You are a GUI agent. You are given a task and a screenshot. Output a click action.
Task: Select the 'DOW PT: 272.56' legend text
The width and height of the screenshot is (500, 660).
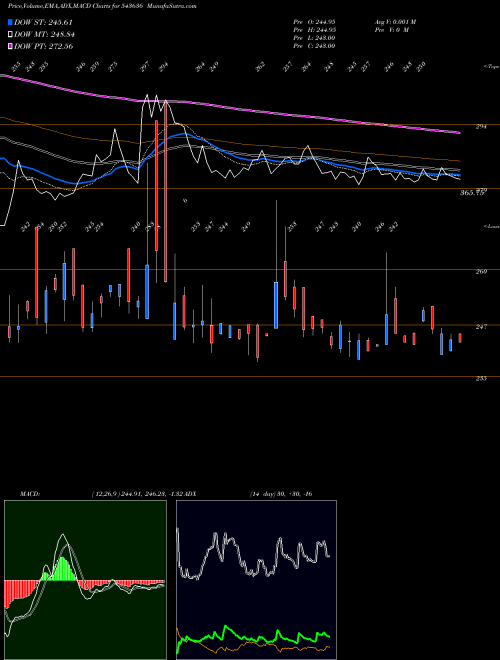(44, 46)
